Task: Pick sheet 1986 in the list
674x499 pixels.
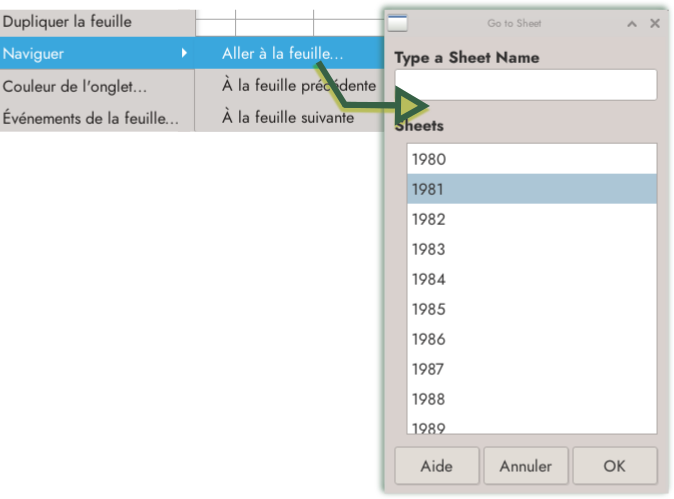Action: (x=531, y=339)
